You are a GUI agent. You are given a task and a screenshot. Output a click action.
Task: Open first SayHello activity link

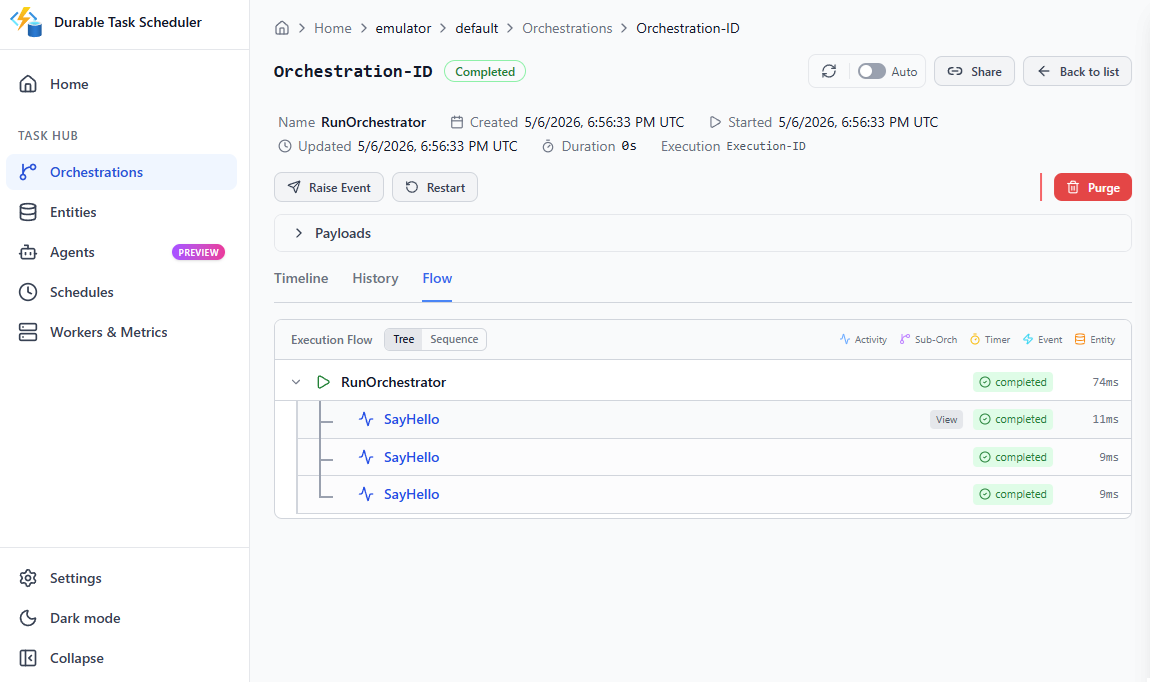[411, 420]
